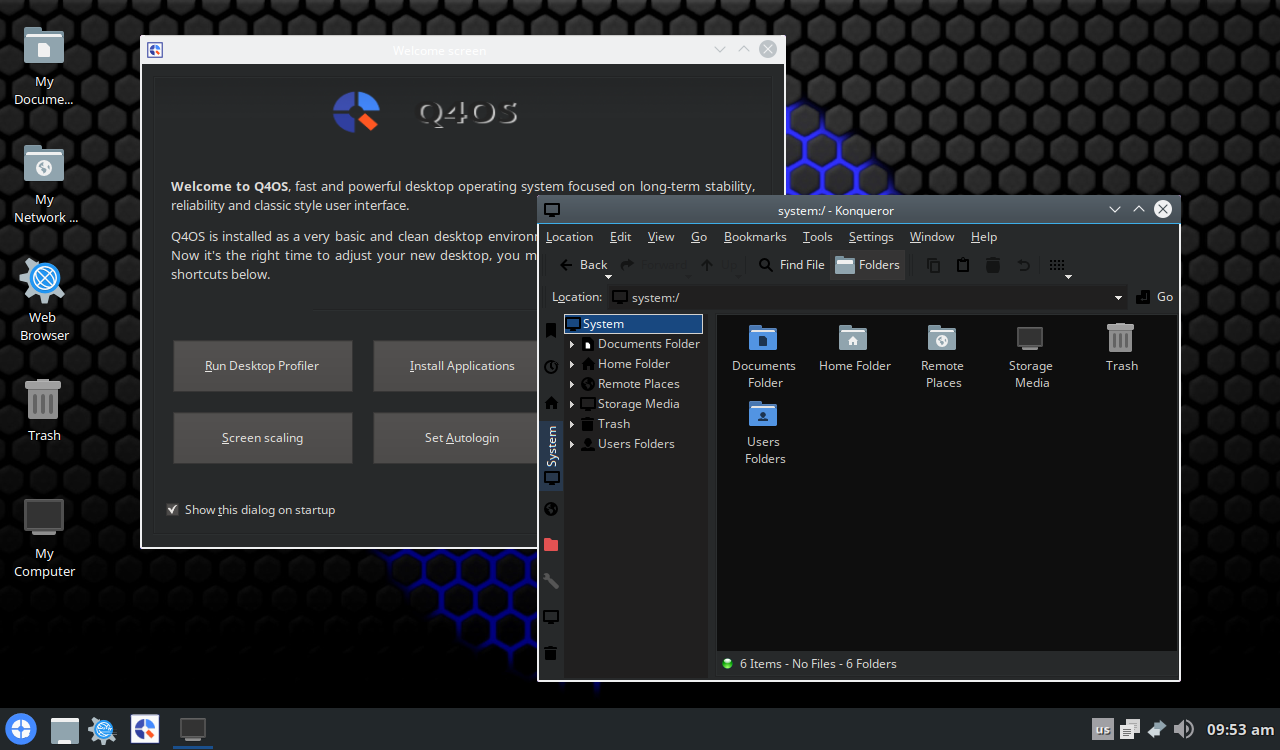The width and height of the screenshot is (1280, 750).
Task: Click the Copy icon in Konqueror toolbar
Action: (933, 265)
